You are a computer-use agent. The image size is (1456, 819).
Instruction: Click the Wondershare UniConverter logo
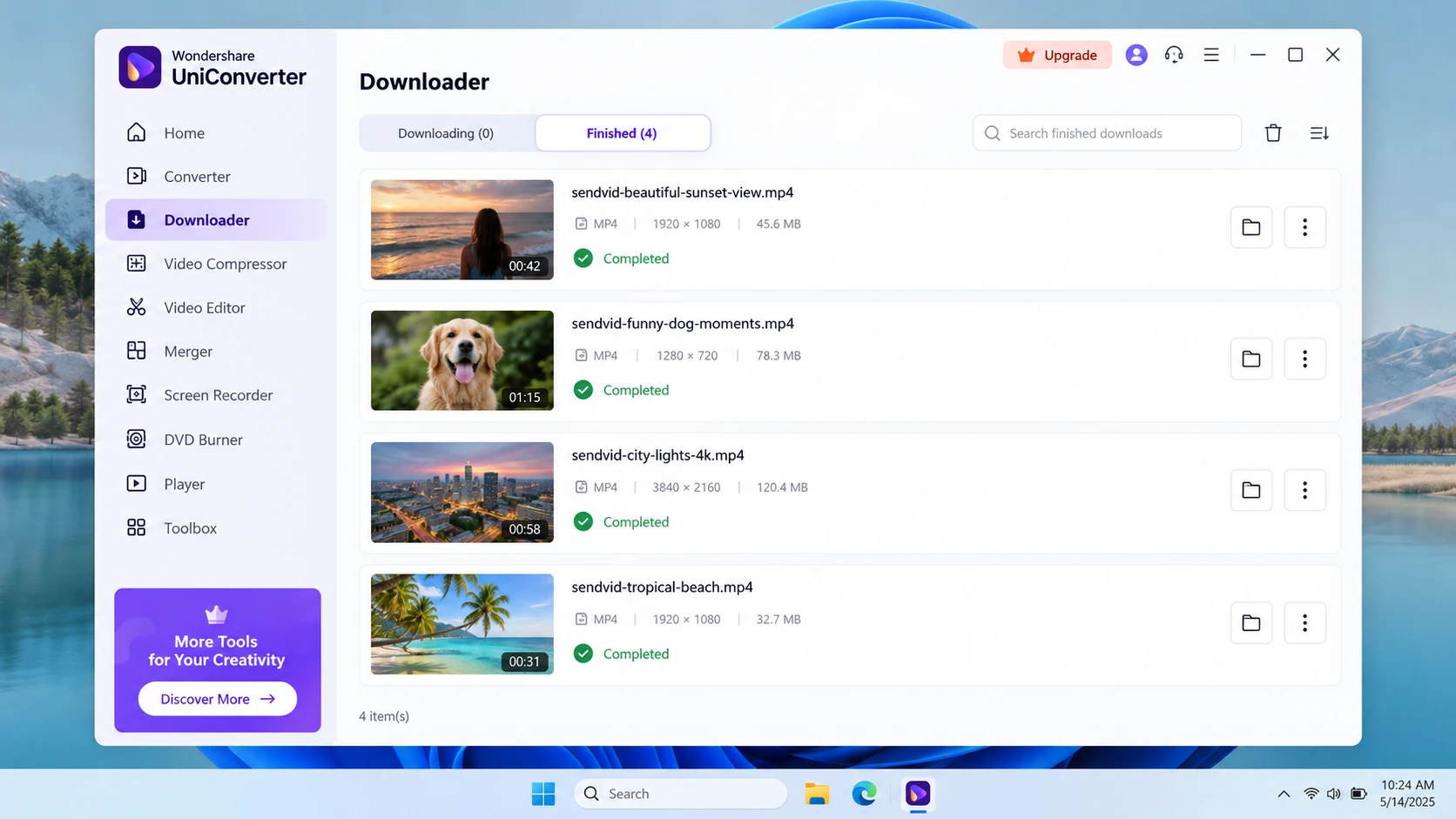(x=213, y=68)
